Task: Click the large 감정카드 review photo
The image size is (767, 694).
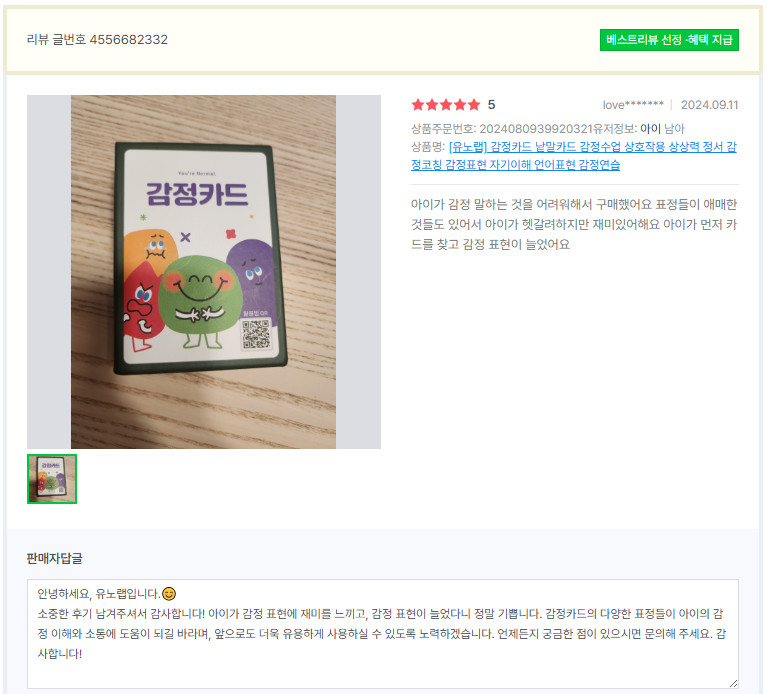Action: (203, 271)
